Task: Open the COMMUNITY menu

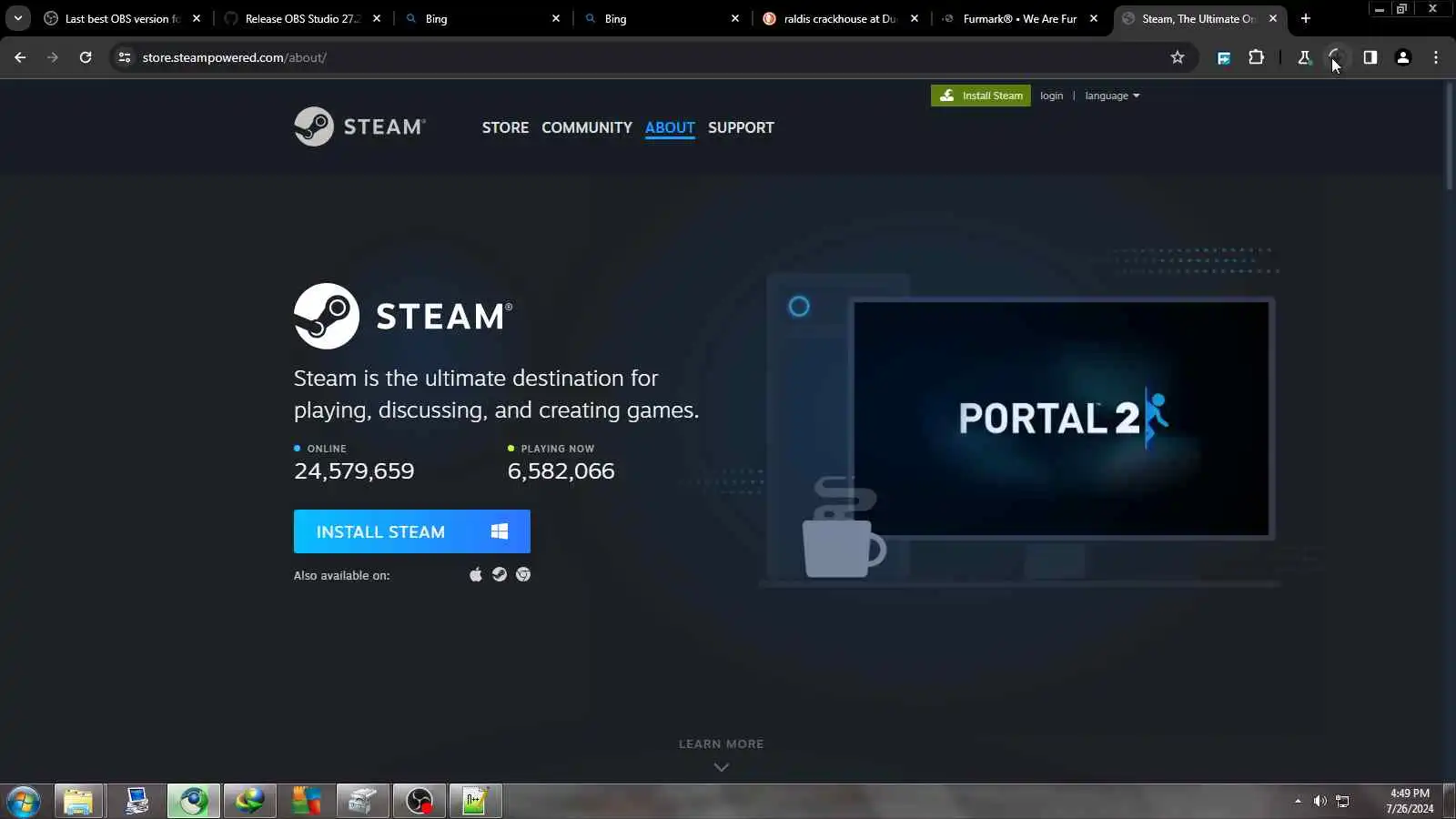Action: point(587,127)
